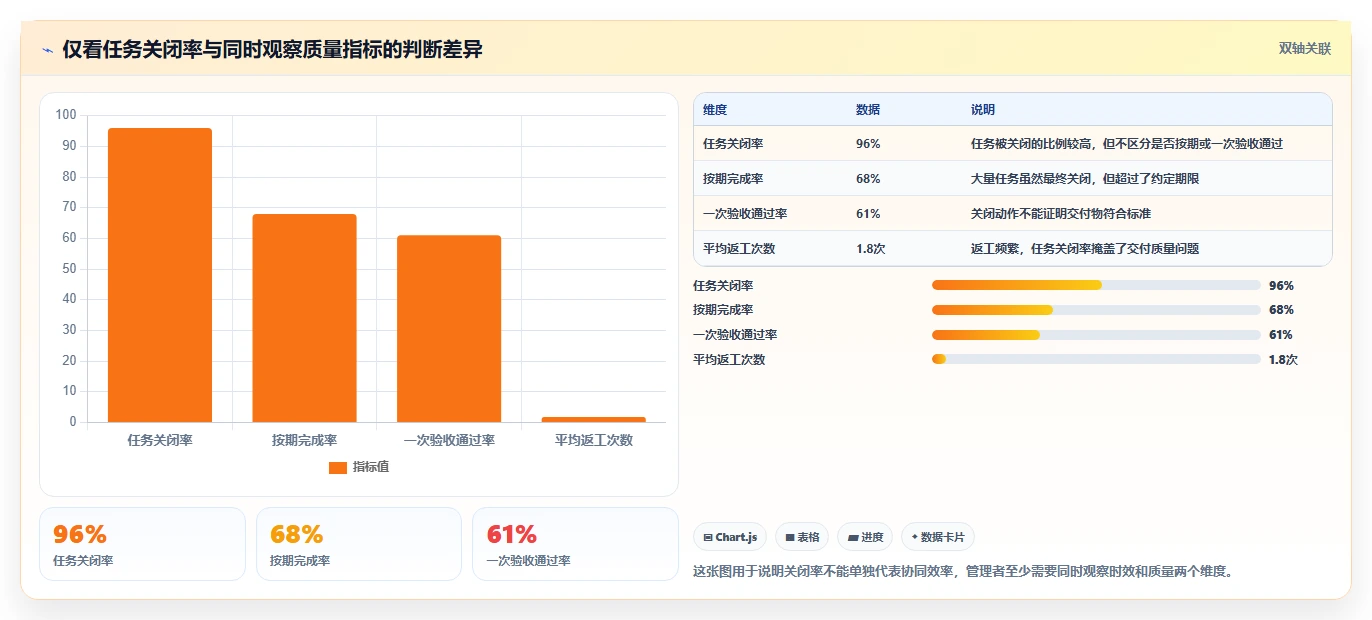This screenshot has width=1372, height=620.
Task: Click description 大量任务虽然最终关闭，但超过了约定期限
Action: click(1085, 179)
